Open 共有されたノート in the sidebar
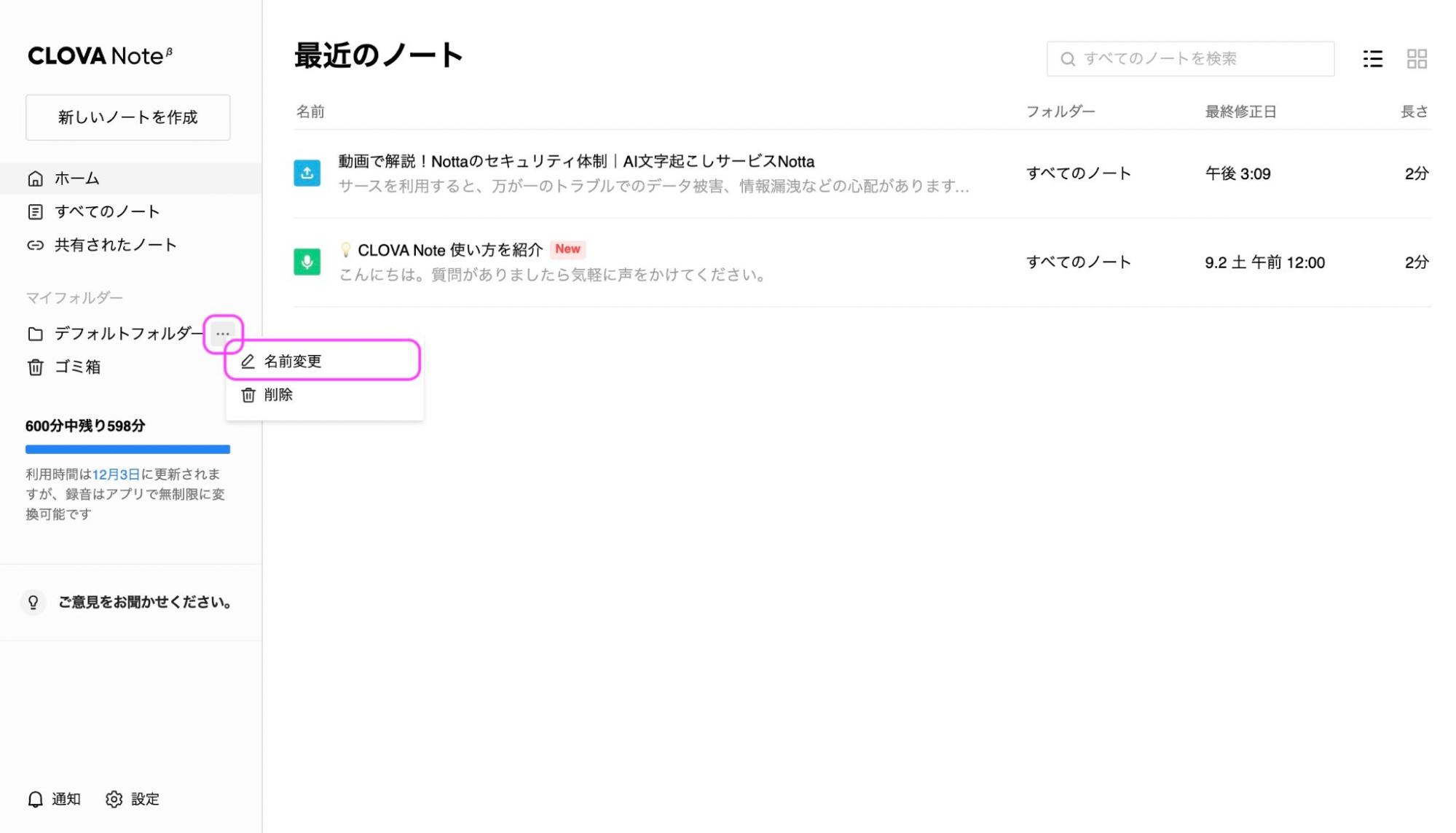 click(116, 245)
